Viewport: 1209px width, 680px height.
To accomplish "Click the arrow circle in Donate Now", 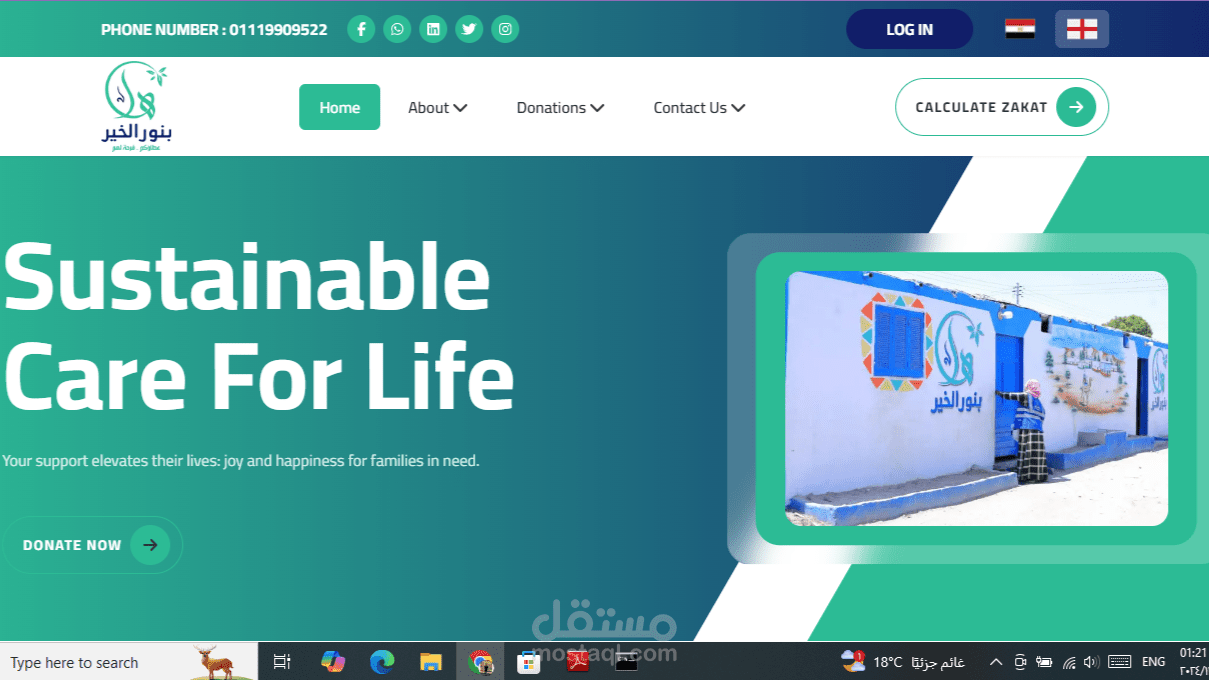I will pos(150,545).
